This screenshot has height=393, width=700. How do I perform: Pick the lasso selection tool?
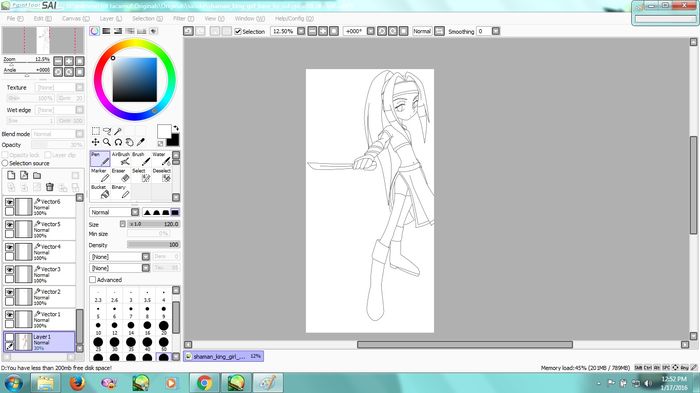coord(107,131)
